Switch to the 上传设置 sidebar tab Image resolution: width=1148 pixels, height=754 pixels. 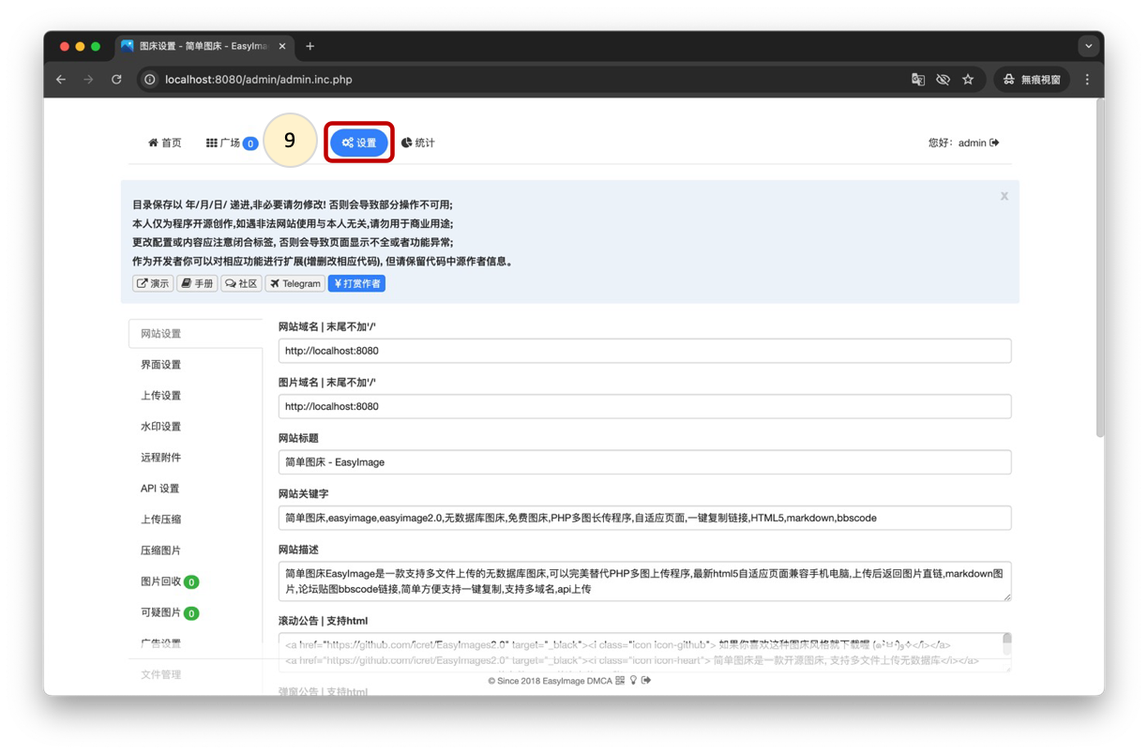pos(161,396)
